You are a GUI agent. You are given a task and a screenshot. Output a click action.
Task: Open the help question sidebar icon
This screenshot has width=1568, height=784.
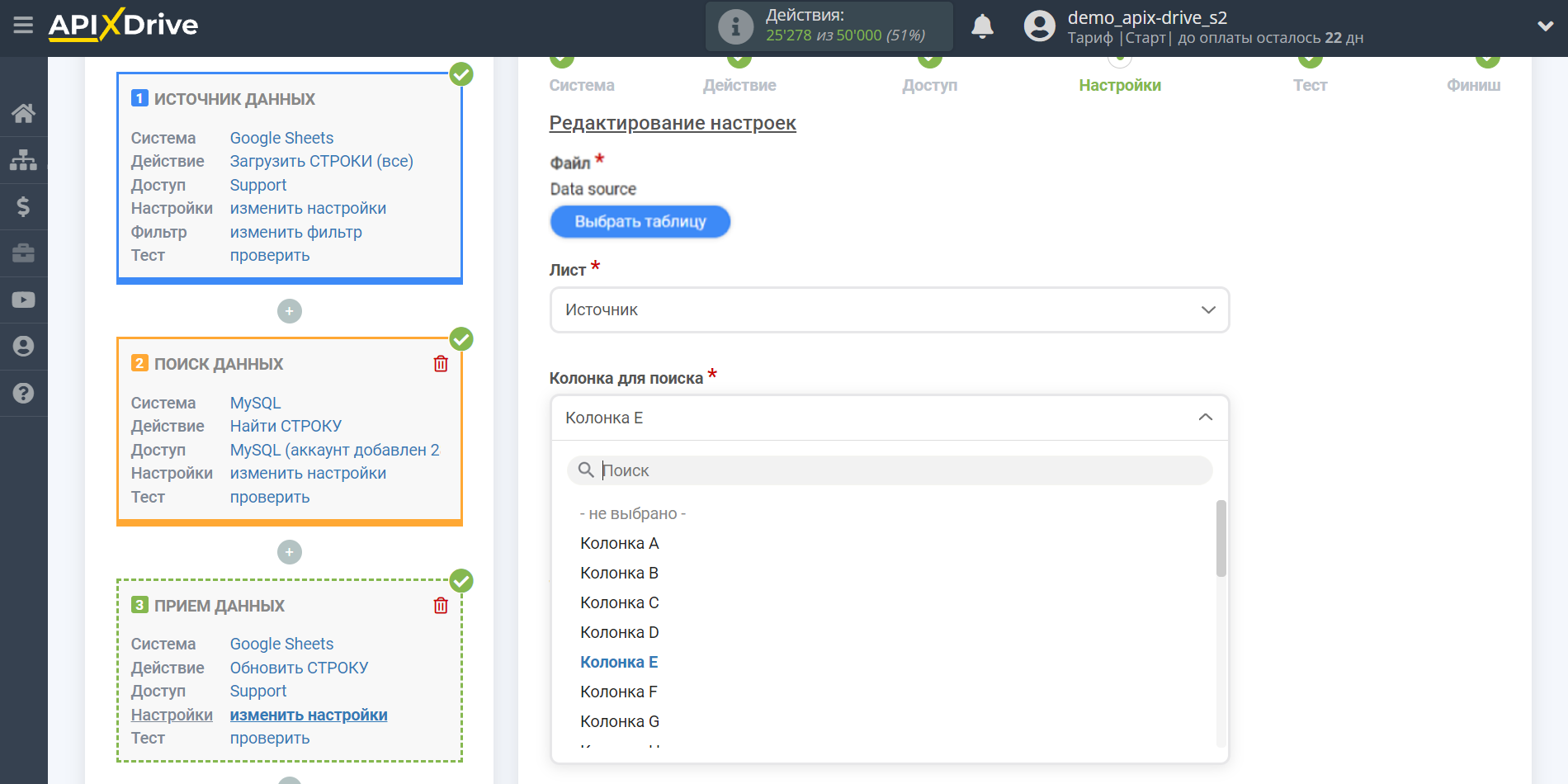[23, 393]
